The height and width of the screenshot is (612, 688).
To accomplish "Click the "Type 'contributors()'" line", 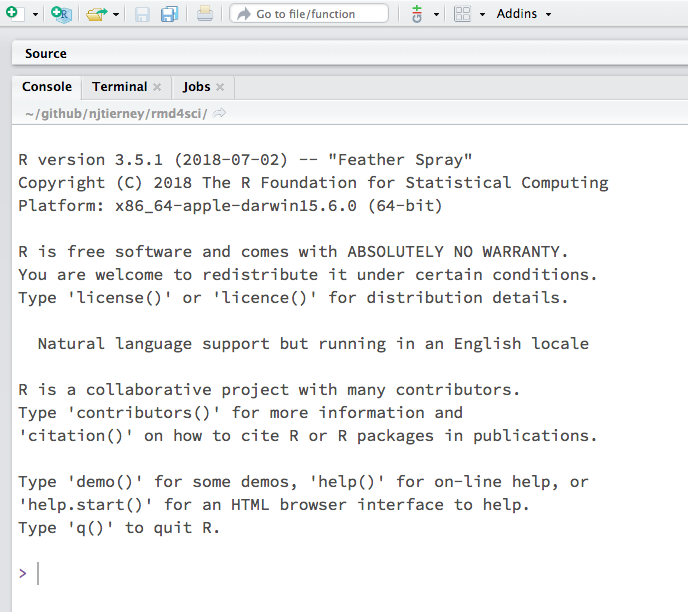I will click(x=240, y=413).
